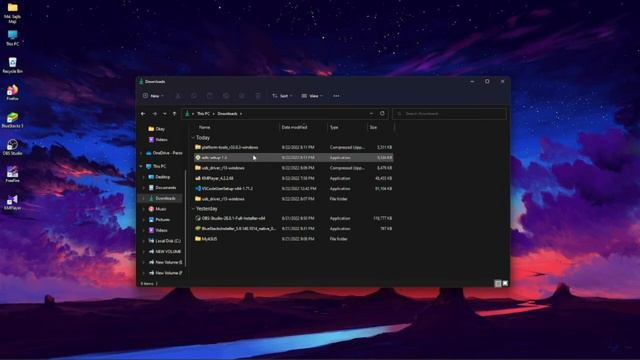
Task: Collapse the Yesterday group
Action: pyautogui.click(x=193, y=209)
